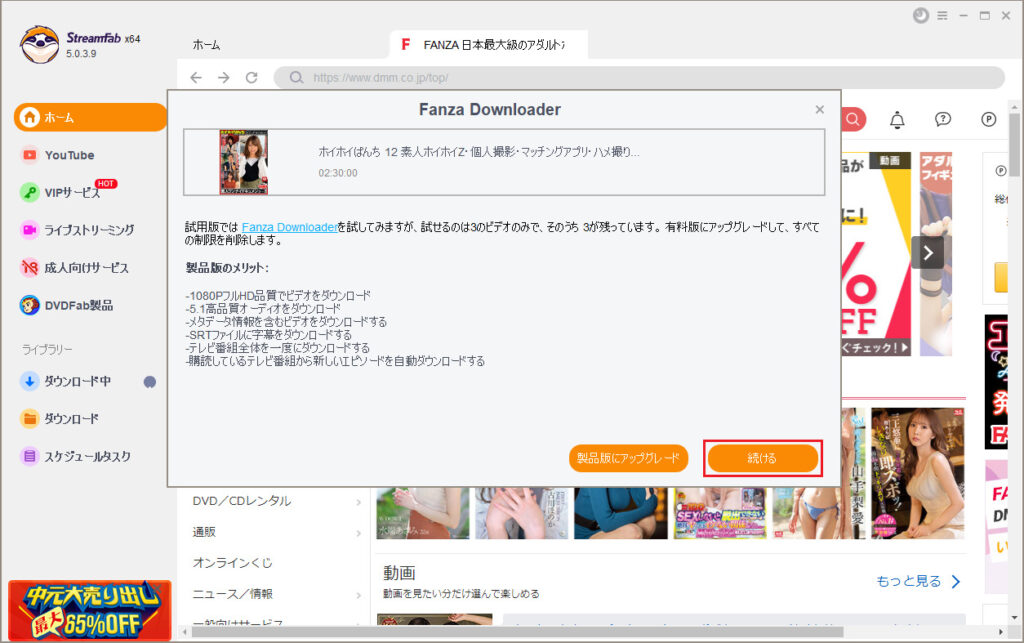Click the adult services 18 icon
The image size is (1024, 643).
pos(29,268)
